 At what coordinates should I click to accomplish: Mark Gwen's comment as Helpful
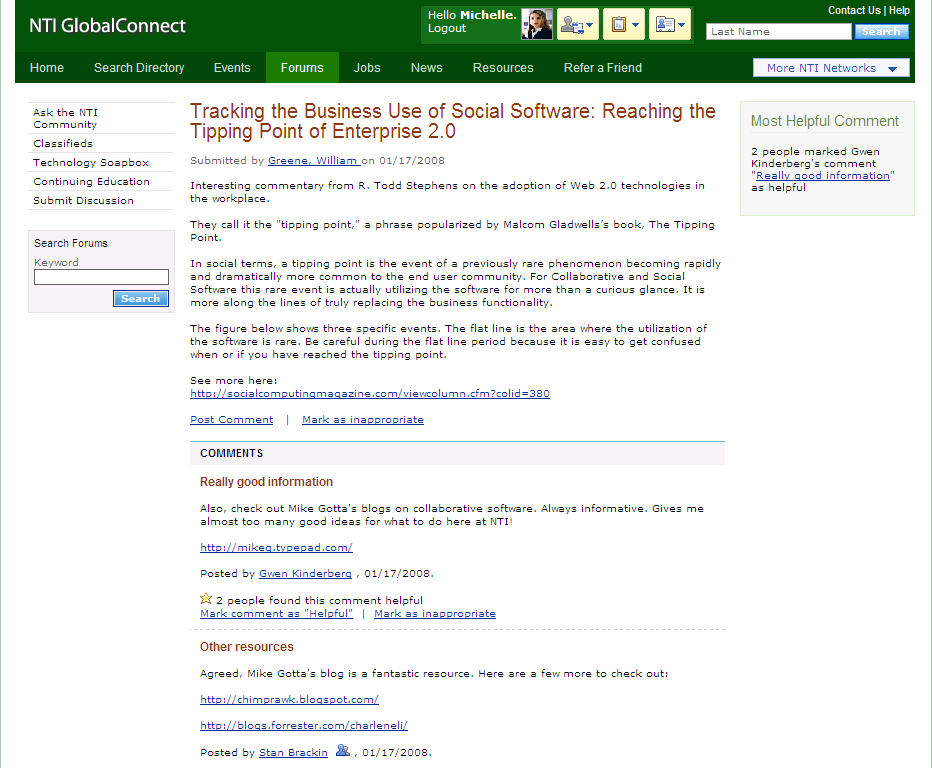pos(276,613)
